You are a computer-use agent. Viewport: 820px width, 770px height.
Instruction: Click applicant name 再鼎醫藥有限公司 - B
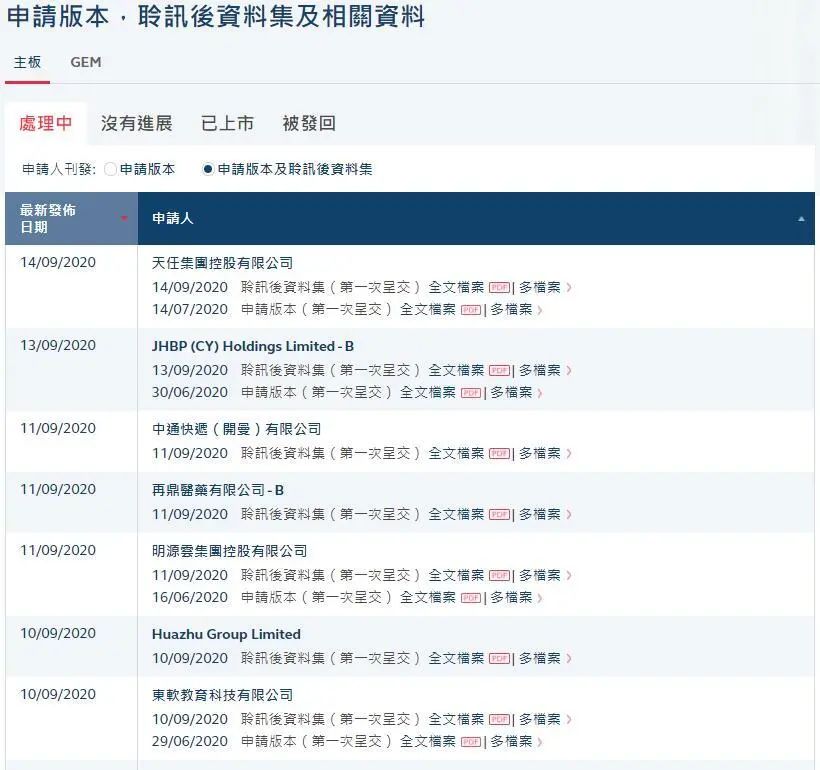click(218, 490)
